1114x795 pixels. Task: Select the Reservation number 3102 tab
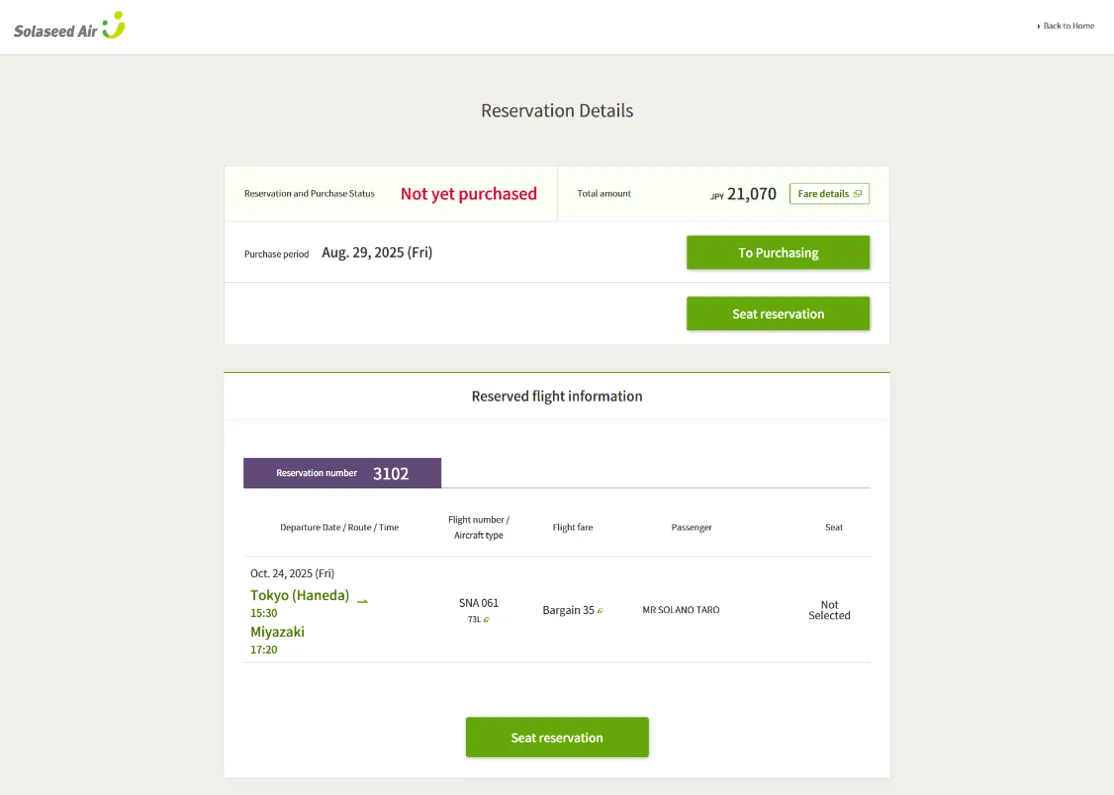click(342, 473)
